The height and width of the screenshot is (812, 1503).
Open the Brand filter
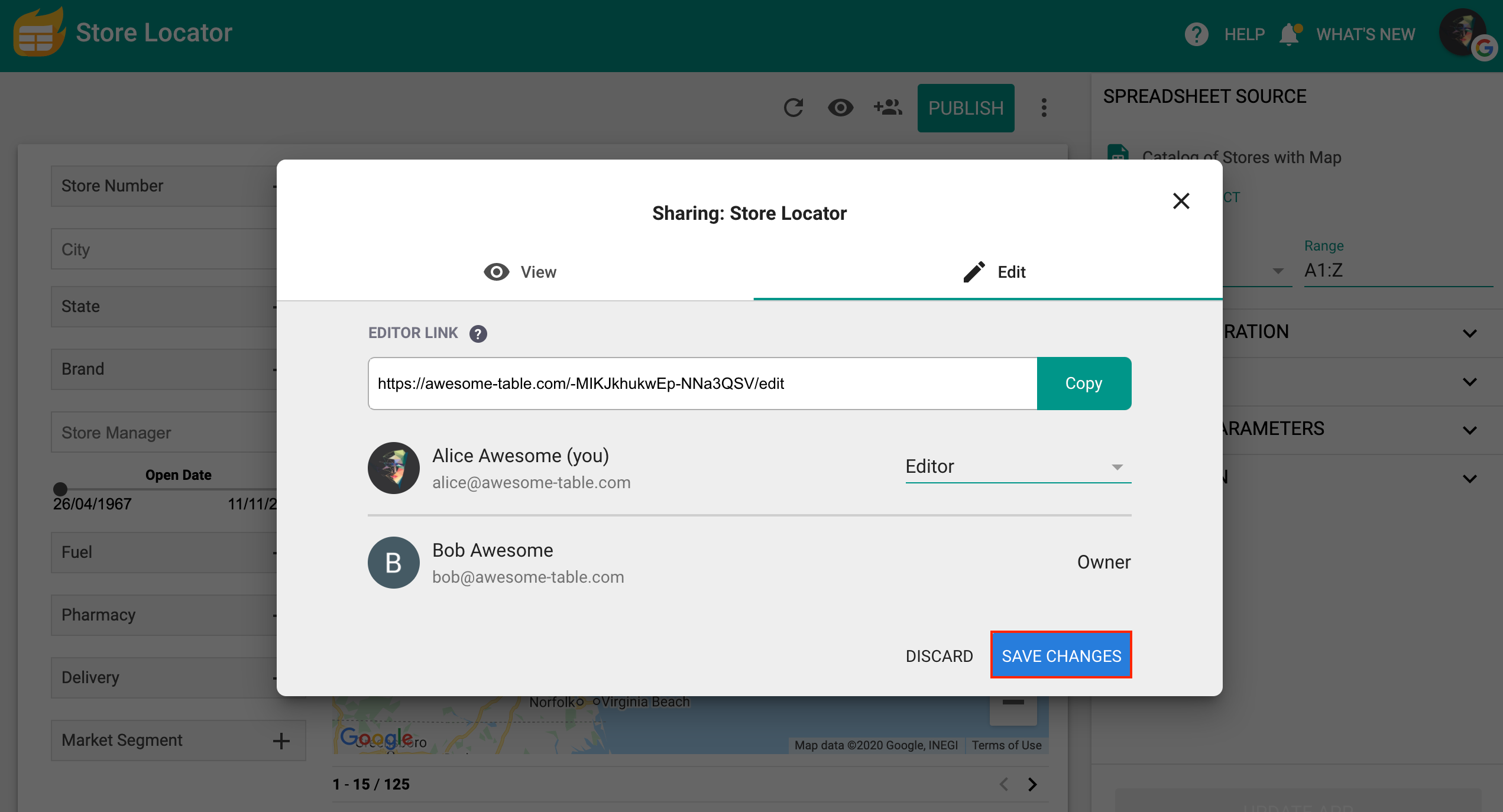pyautogui.click(x=164, y=369)
